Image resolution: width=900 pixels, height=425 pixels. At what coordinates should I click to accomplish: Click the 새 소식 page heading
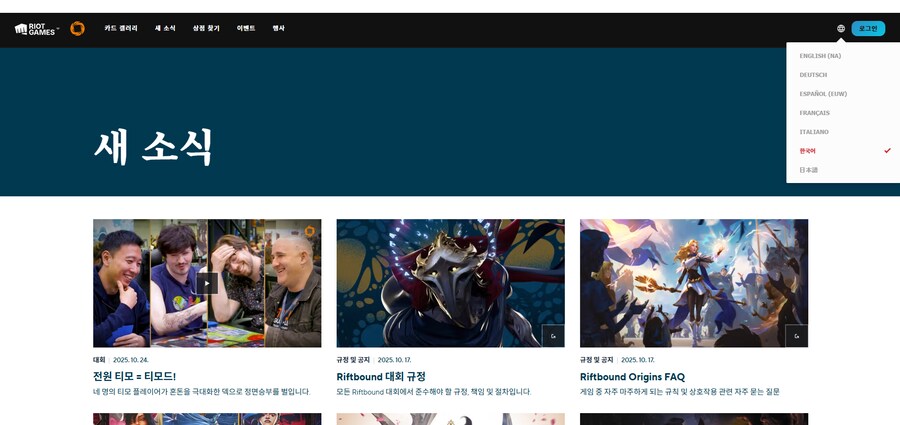click(x=153, y=147)
